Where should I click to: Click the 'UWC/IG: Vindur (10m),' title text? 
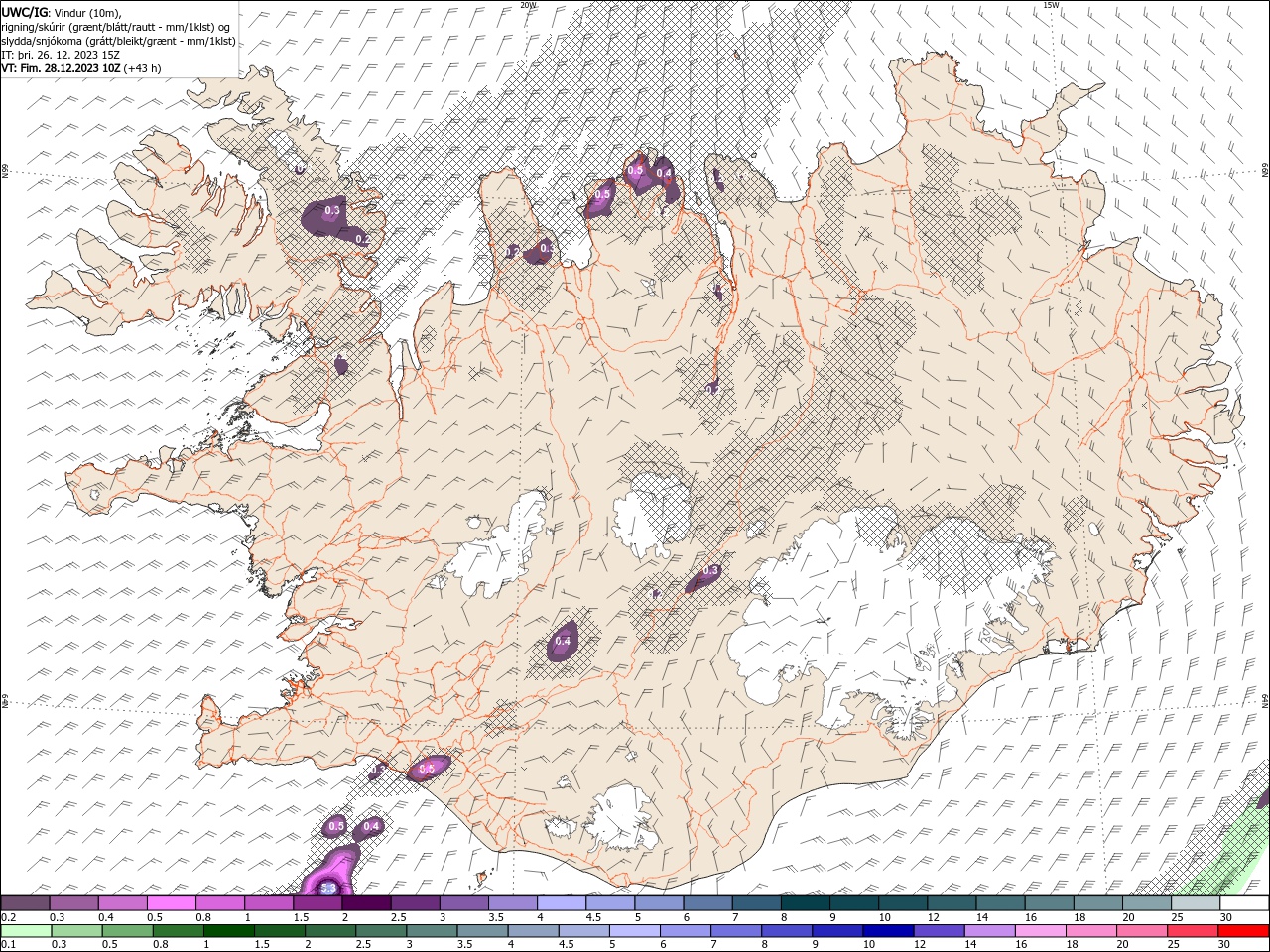click(62, 12)
